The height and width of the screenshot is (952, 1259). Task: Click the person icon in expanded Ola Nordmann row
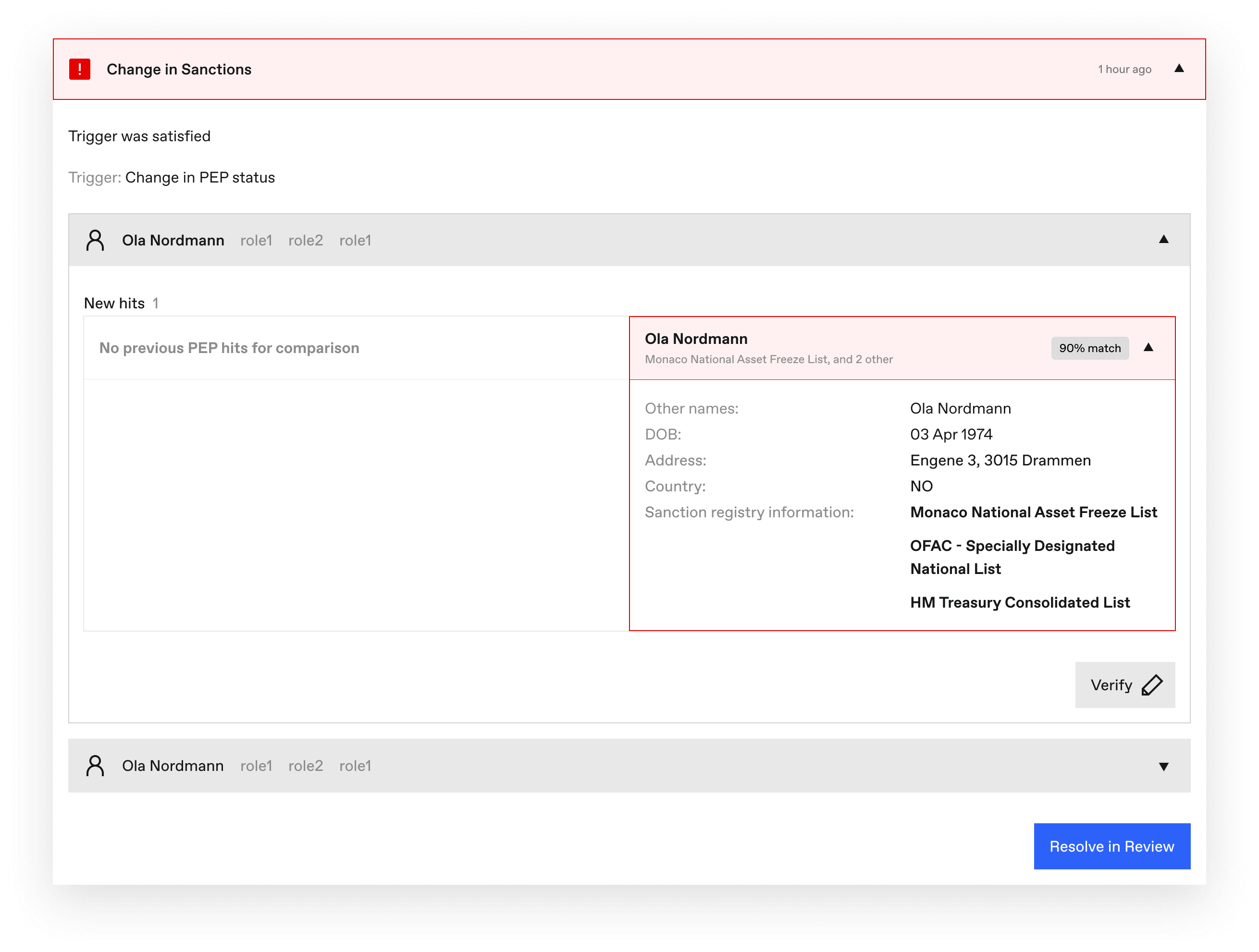click(95, 240)
